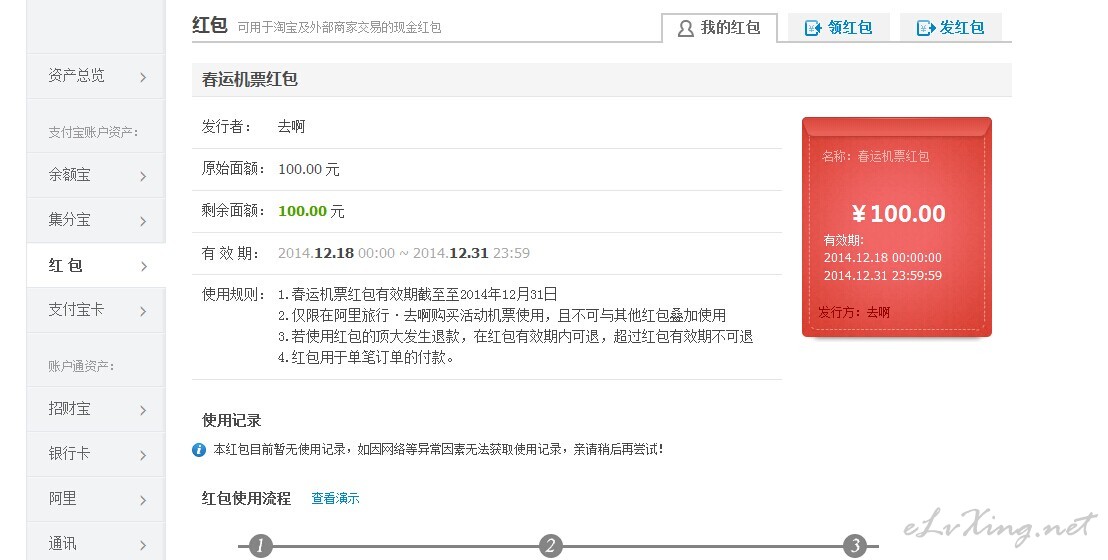Click the red 春运机票红包 envelope card
The image size is (1108, 560).
[x=896, y=227]
